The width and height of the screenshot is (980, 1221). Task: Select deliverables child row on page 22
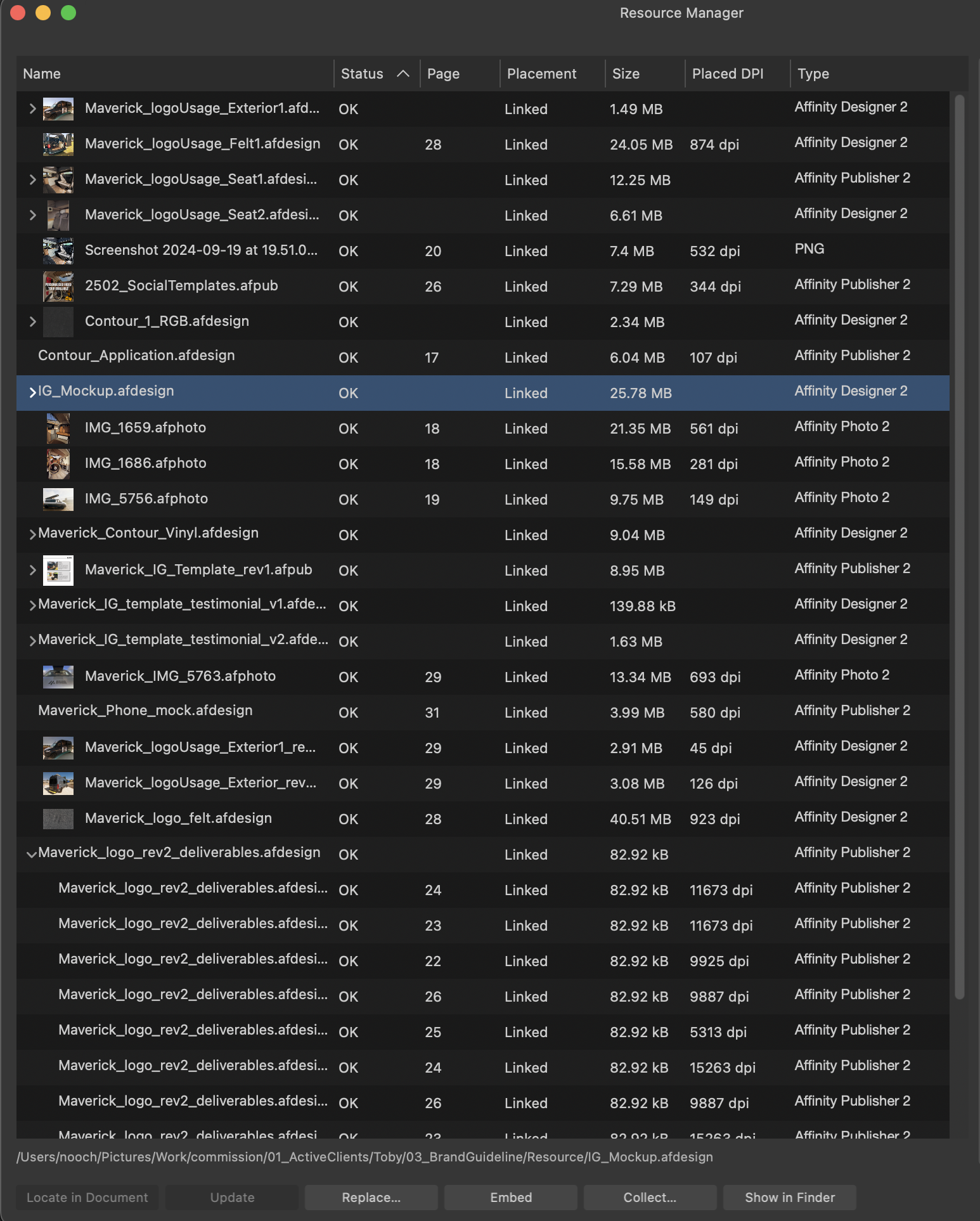pos(483,960)
